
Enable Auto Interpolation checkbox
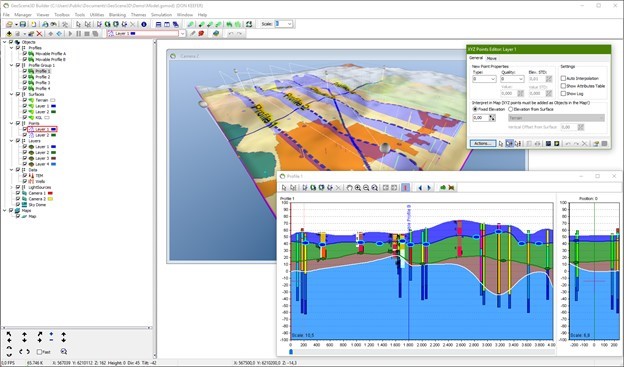point(563,78)
